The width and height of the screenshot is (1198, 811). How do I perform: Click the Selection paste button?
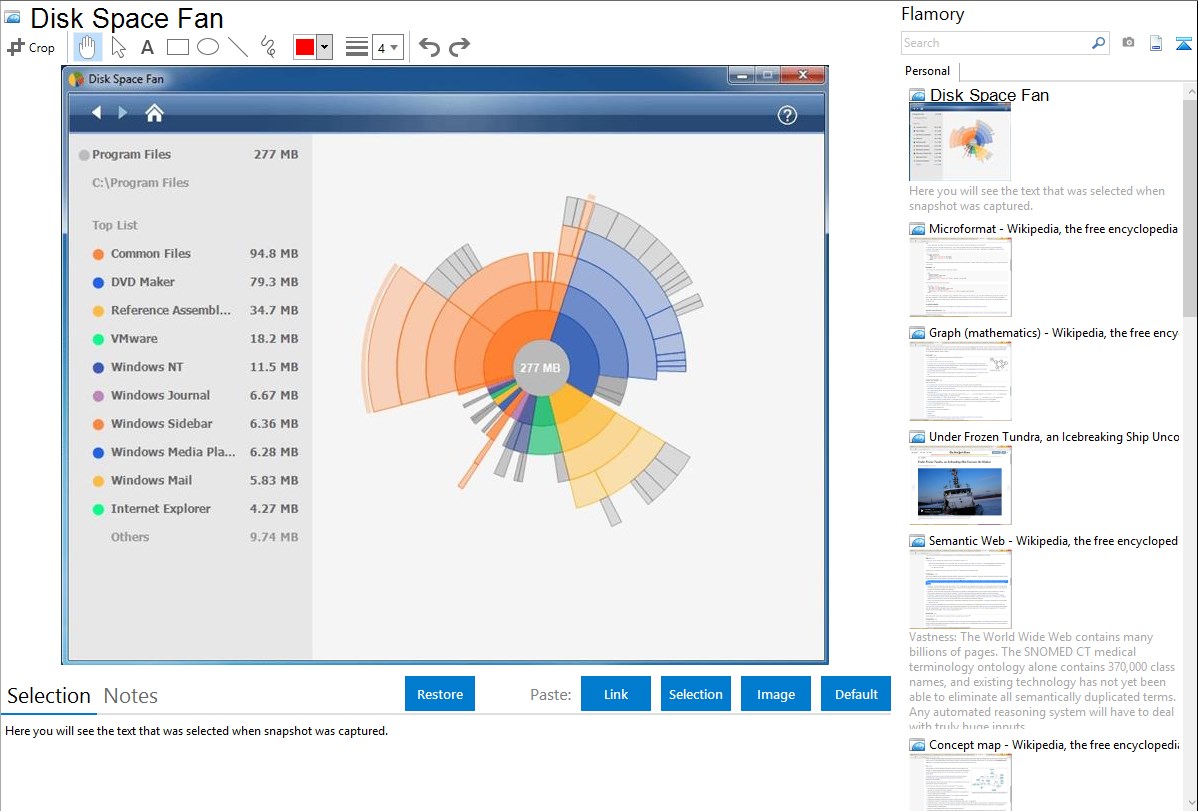[x=695, y=694]
